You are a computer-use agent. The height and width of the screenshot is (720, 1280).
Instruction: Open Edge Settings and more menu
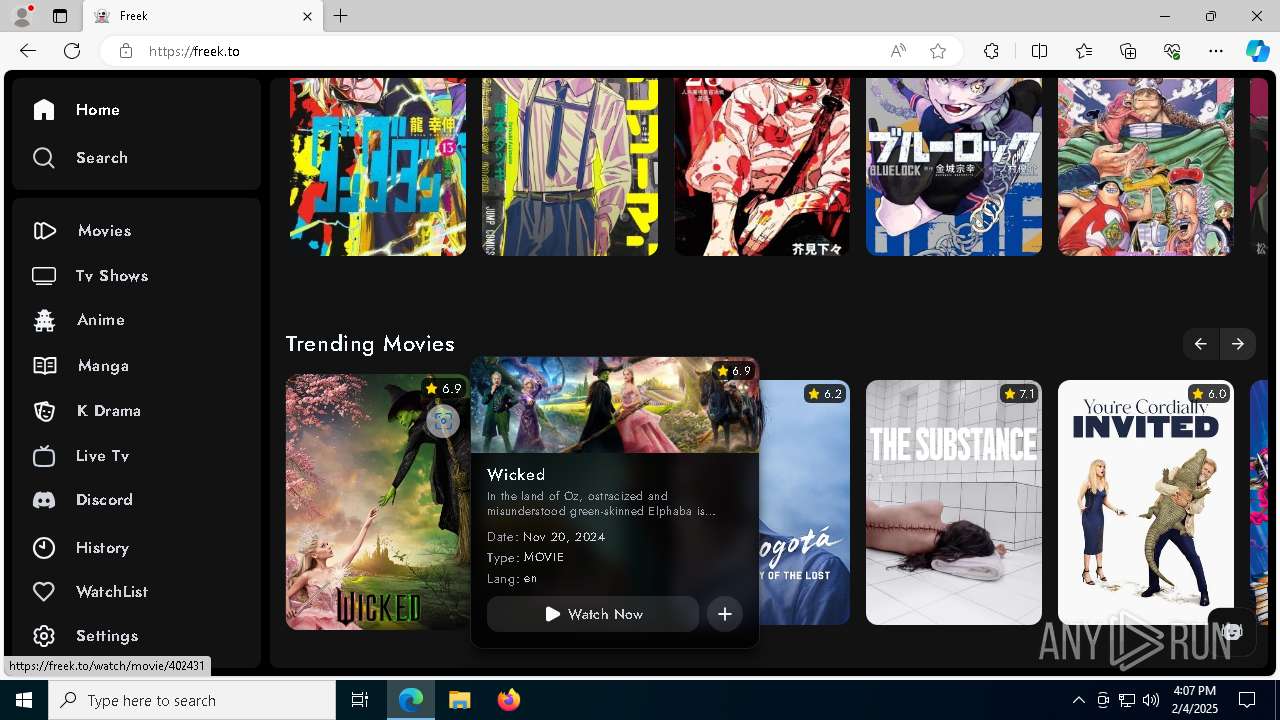1216,51
